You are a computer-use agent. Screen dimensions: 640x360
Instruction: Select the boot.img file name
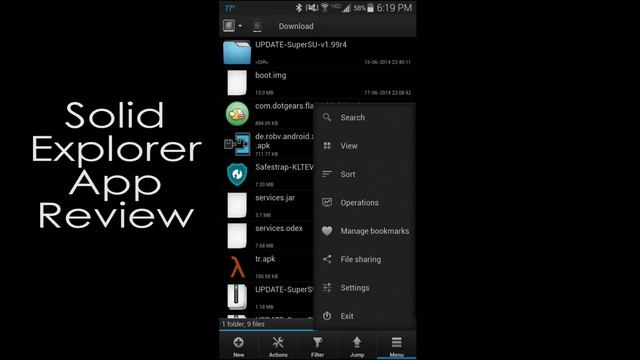pos(271,75)
